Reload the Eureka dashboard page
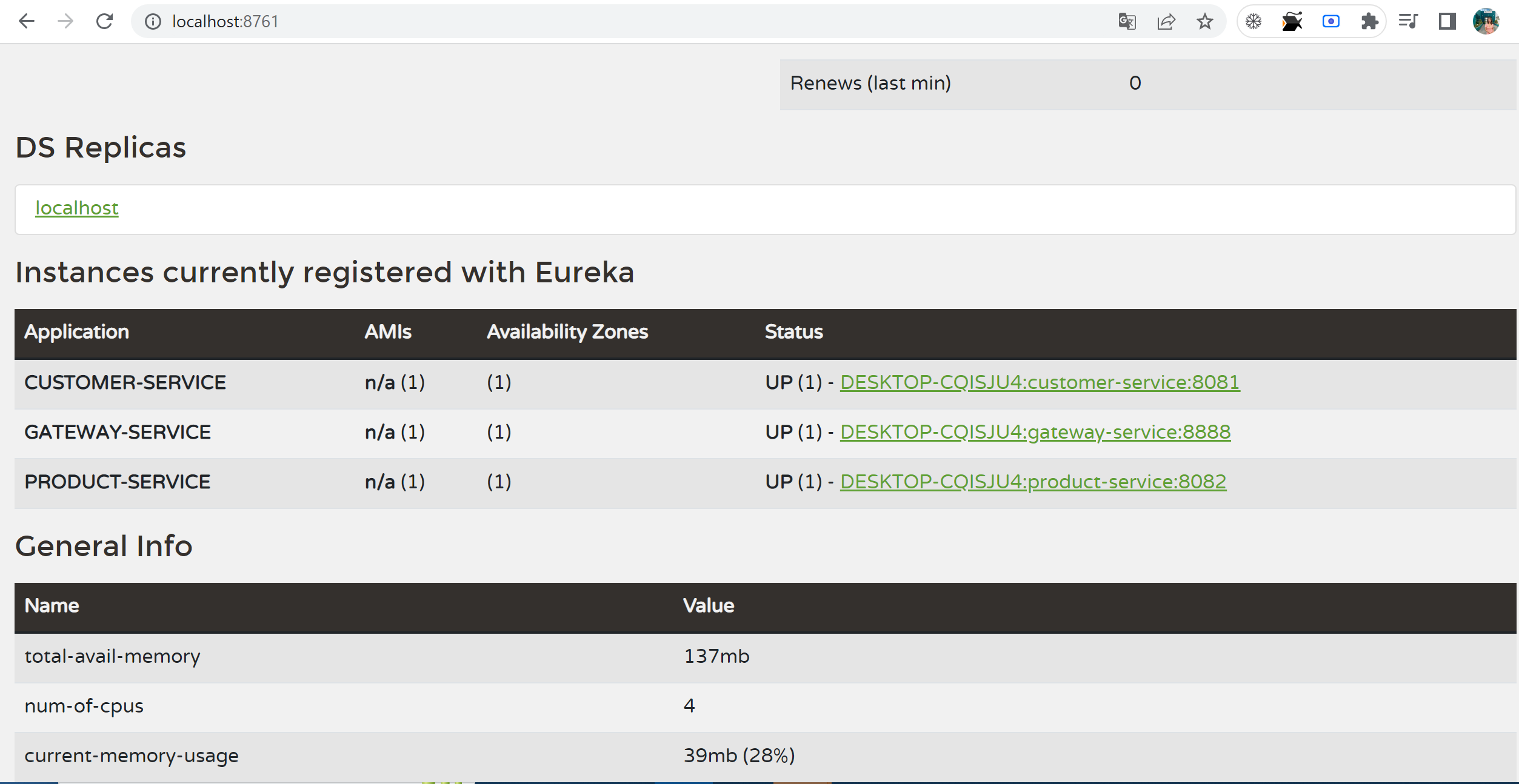 click(104, 22)
